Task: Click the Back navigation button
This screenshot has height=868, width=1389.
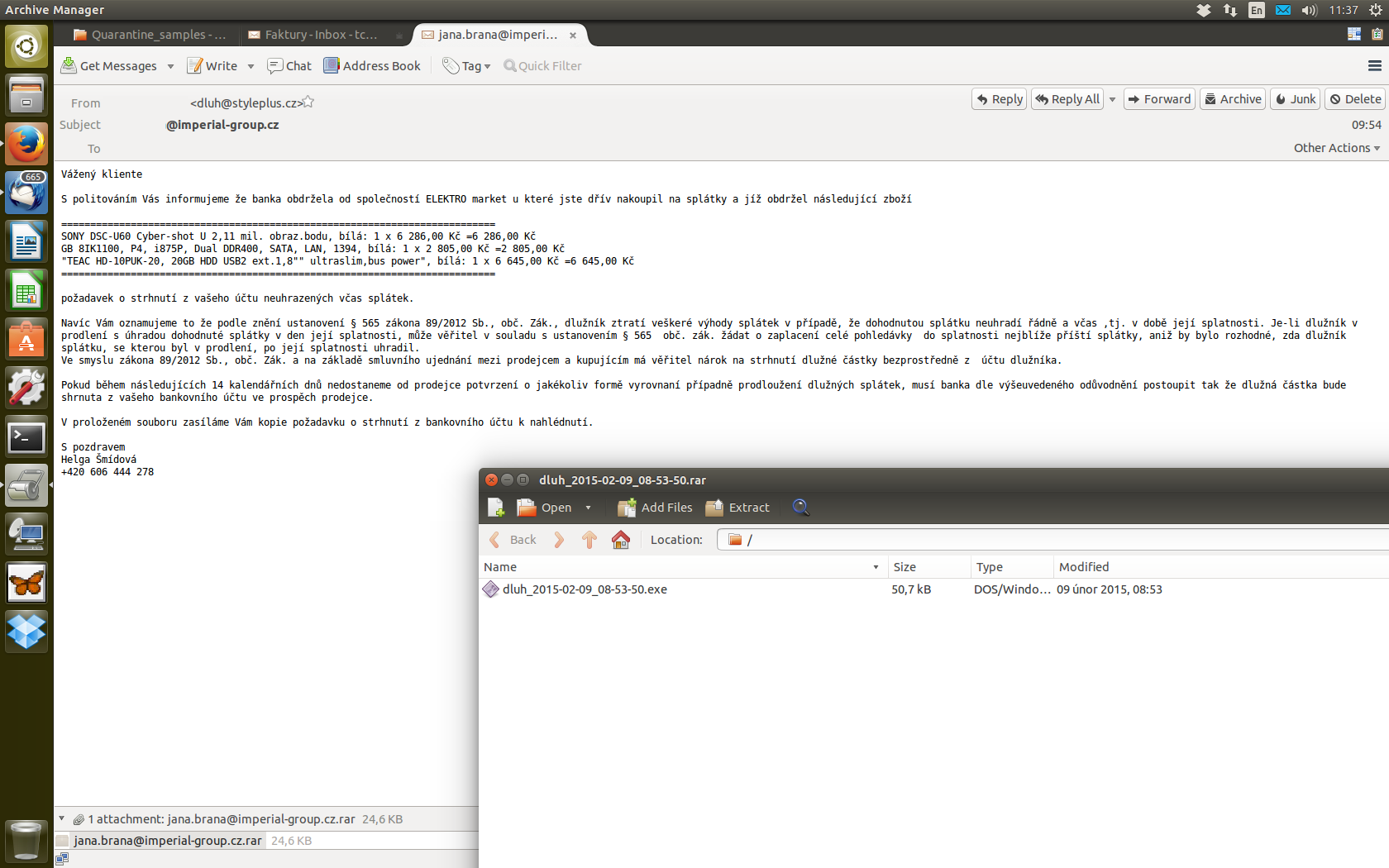Action: pos(513,540)
